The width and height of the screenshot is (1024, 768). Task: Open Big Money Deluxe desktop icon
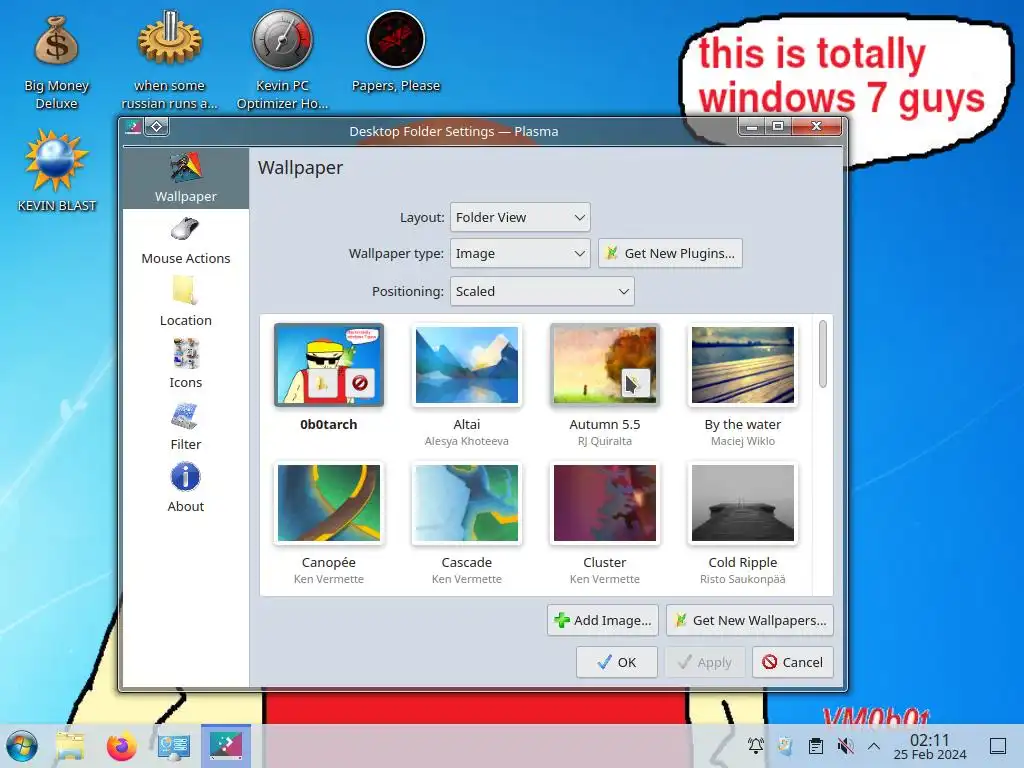pyautogui.click(x=56, y=62)
